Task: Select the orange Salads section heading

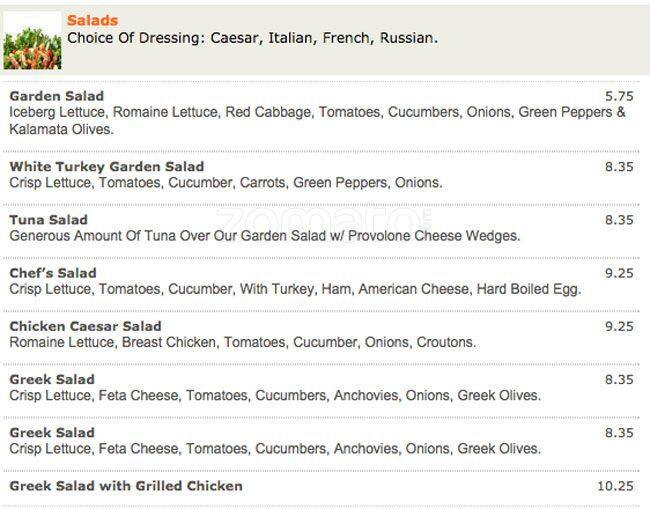Action: [x=92, y=20]
